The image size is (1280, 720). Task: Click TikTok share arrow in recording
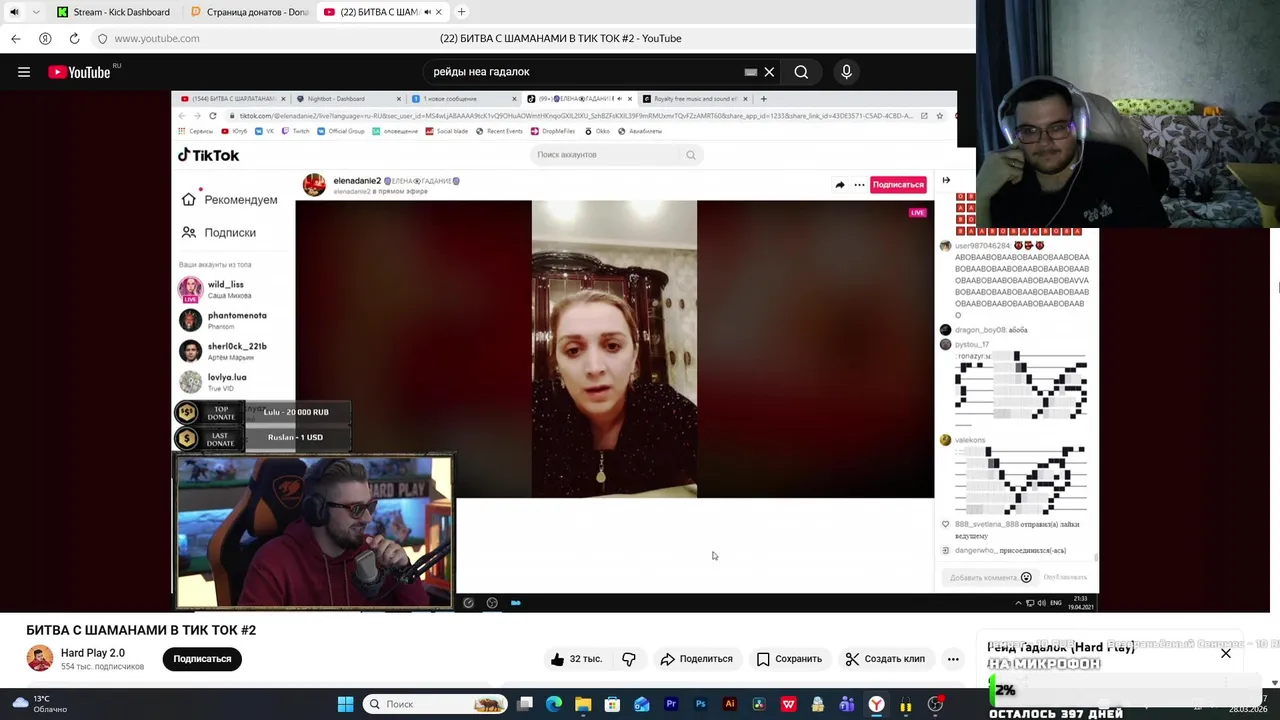840,184
